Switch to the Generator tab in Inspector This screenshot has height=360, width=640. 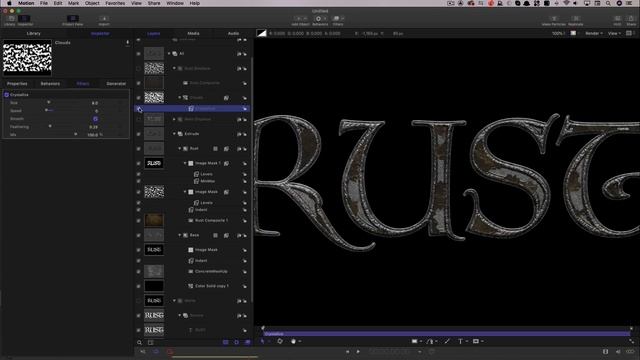[116, 84]
